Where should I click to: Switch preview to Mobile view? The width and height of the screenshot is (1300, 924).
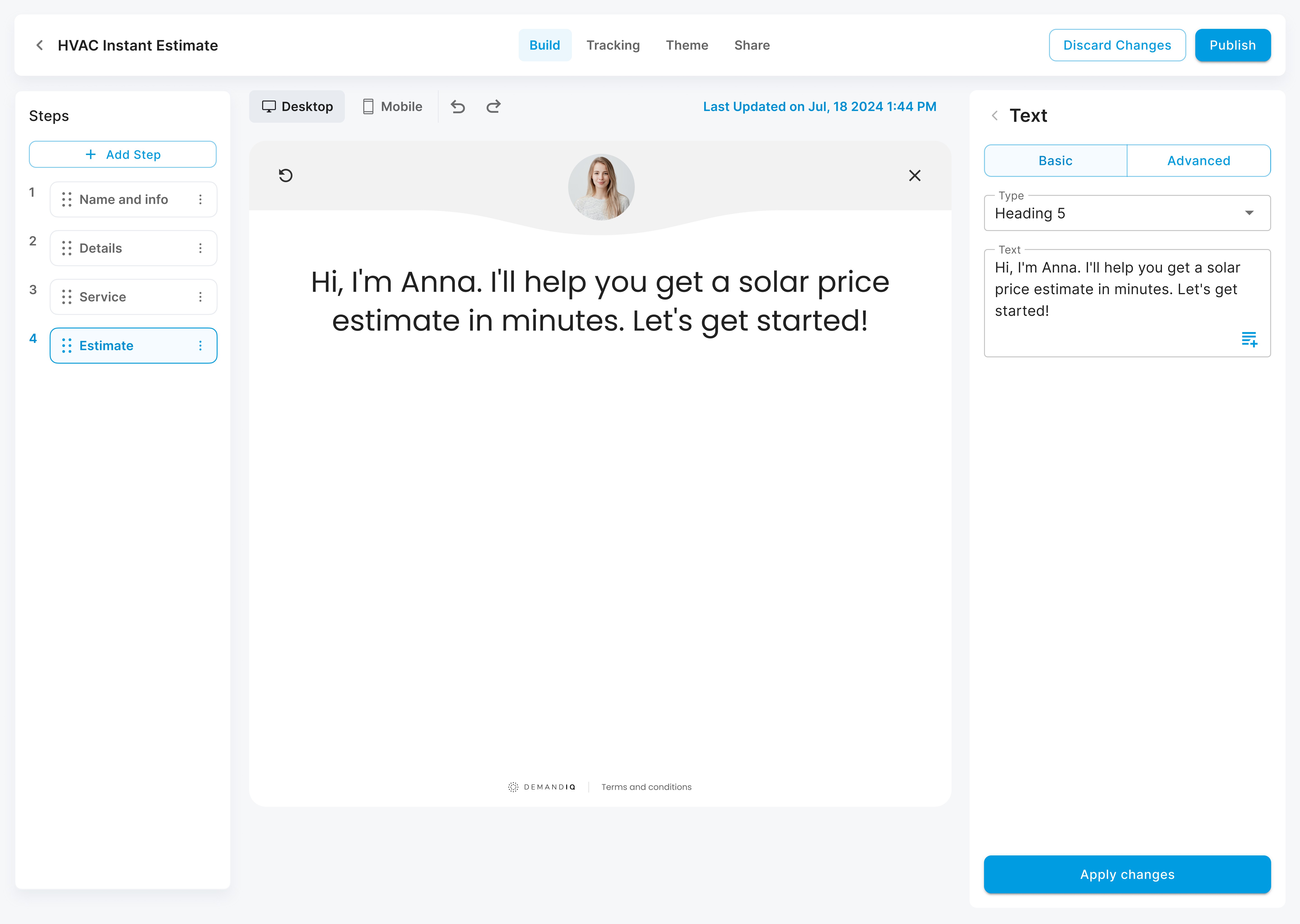click(393, 106)
